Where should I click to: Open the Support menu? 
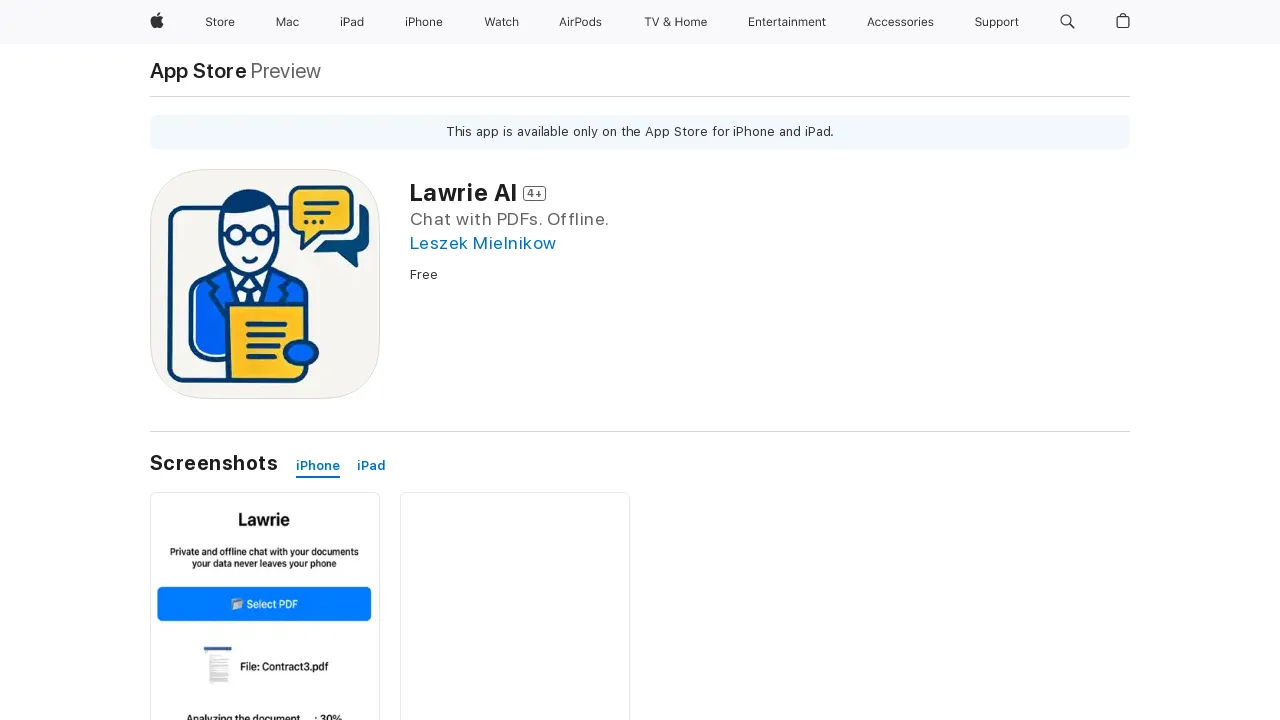coord(997,22)
